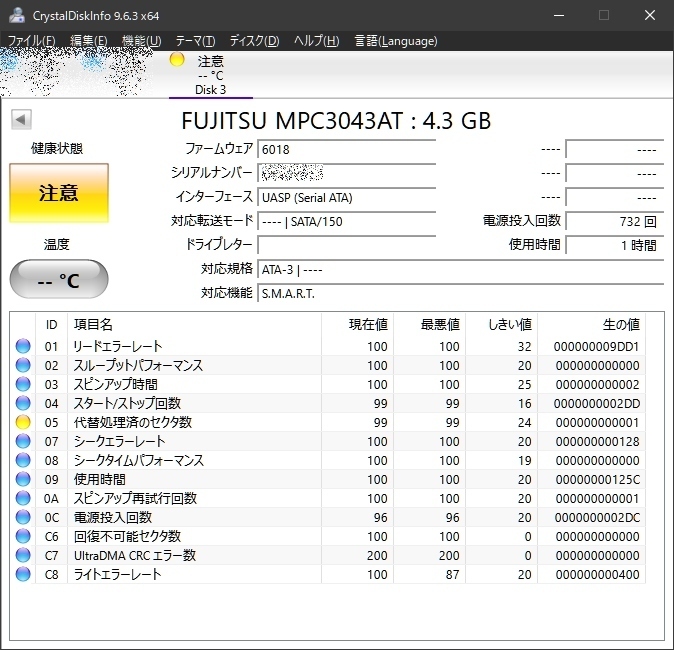Select the スループットパフォーマンス attribute row
The width and height of the screenshot is (674, 650).
(328, 365)
